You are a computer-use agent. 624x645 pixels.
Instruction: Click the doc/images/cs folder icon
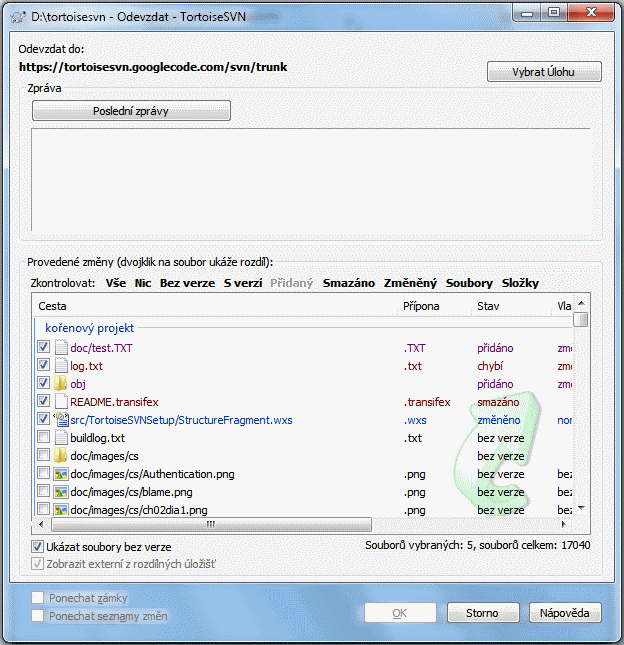60,455
